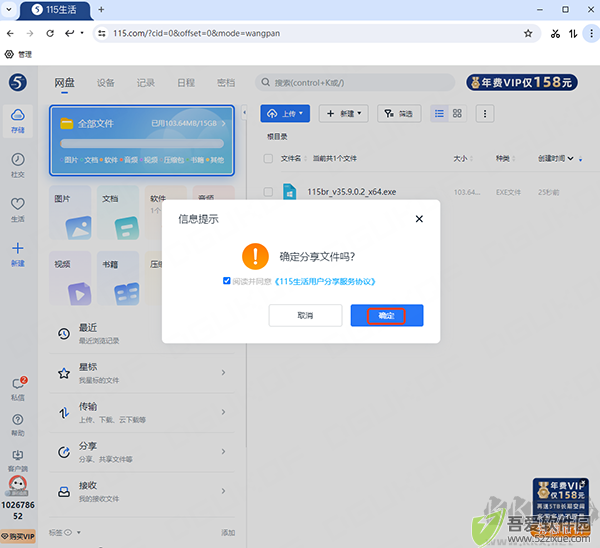This screenshot has height=548, width=600.
Task: Open file 115br_v35.9.0.2_x64.exe
Action: click(352, 192)
